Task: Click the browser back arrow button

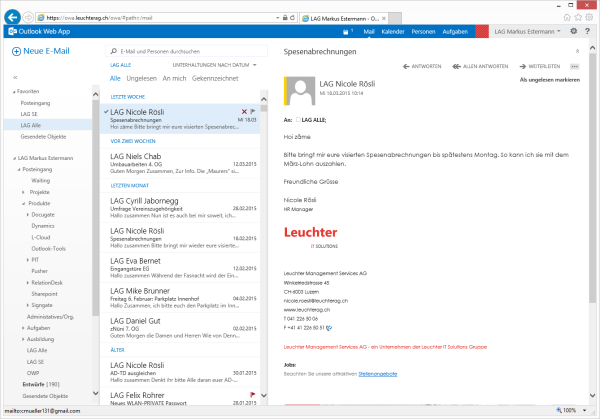Action: click(x=13, y=17)
